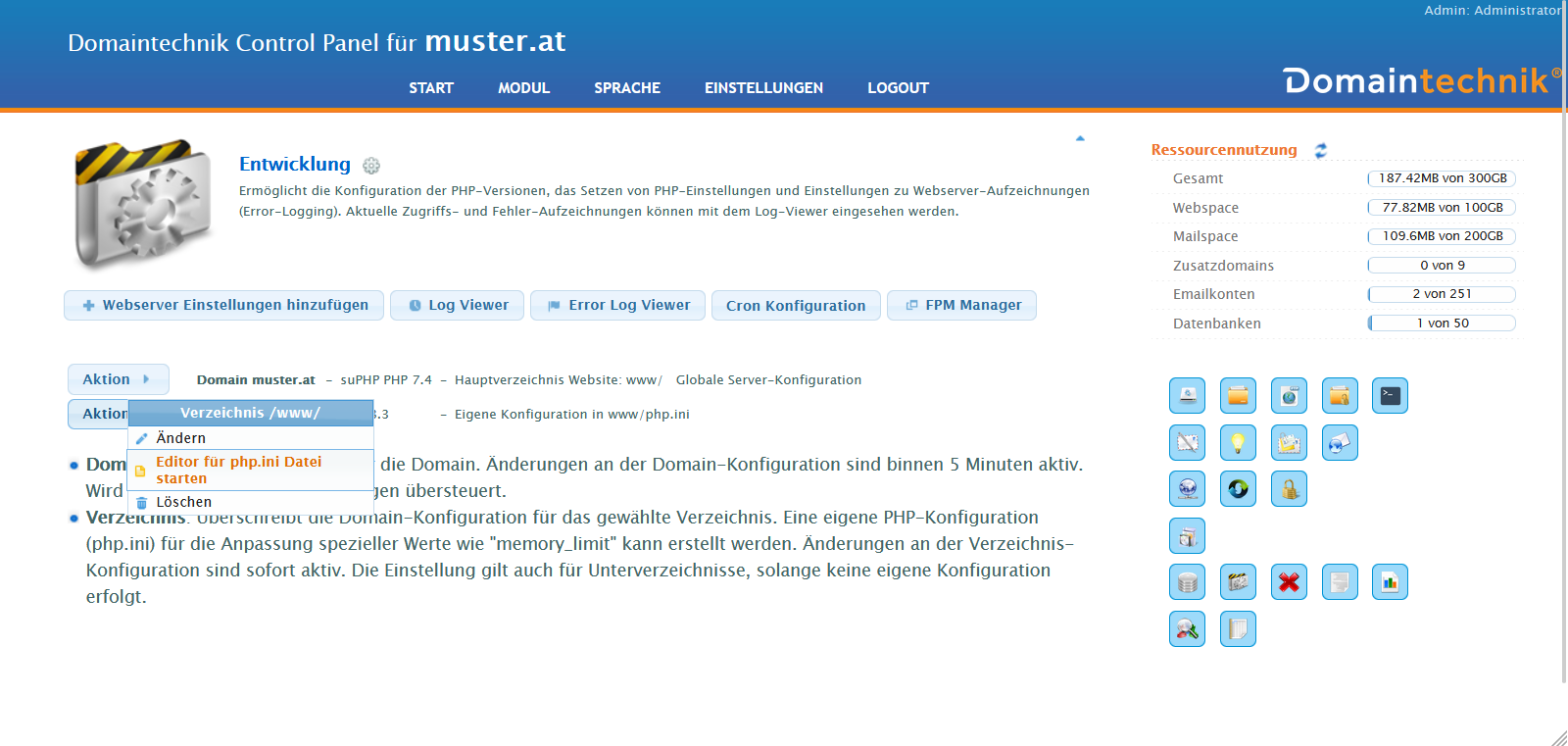Collapse the Entwicklung panel with the small up arrow

tap(1080, 138)
